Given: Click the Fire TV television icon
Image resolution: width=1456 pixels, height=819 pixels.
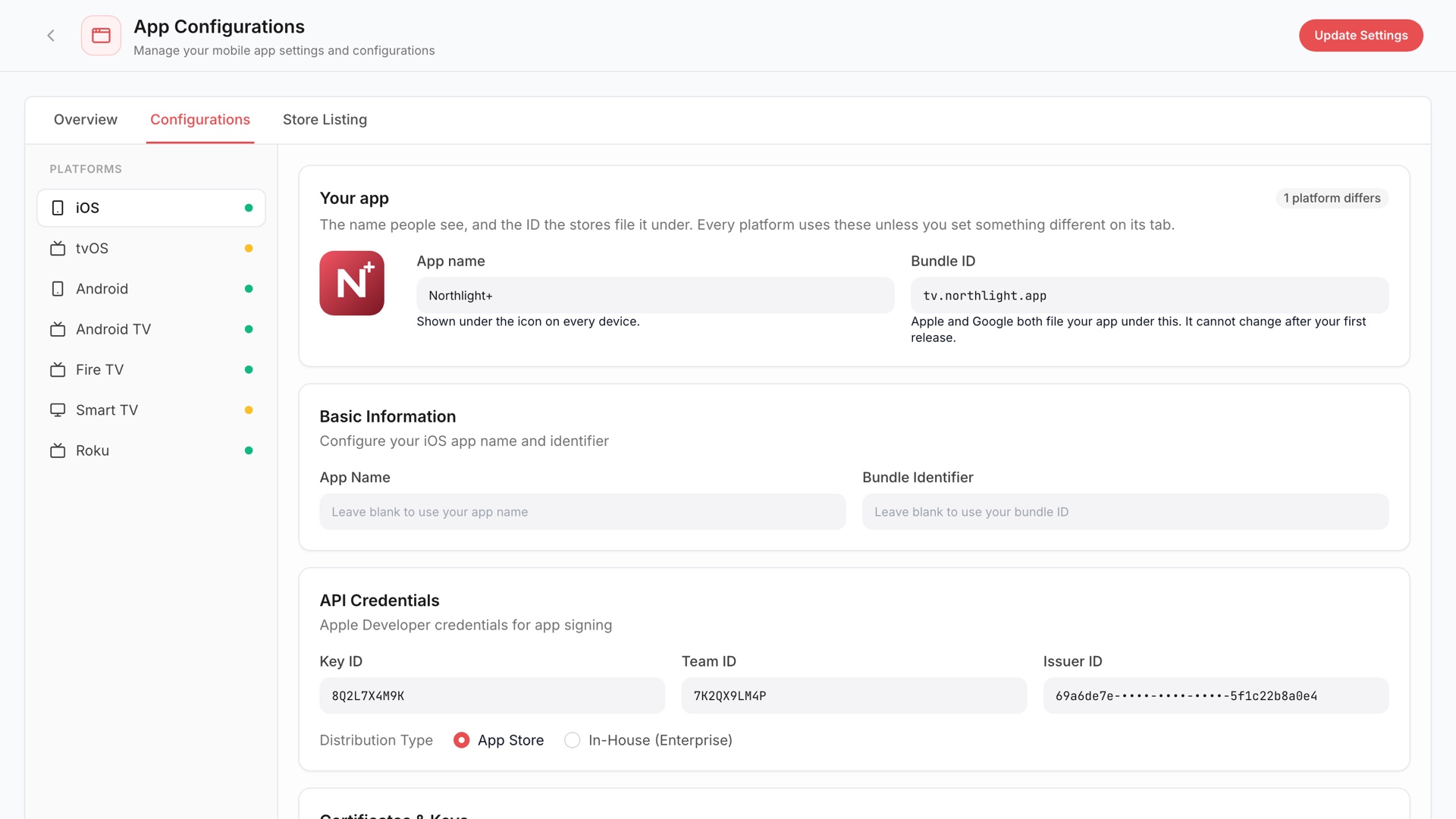Looking at the screenshot, I should click(x=58, y=369).
